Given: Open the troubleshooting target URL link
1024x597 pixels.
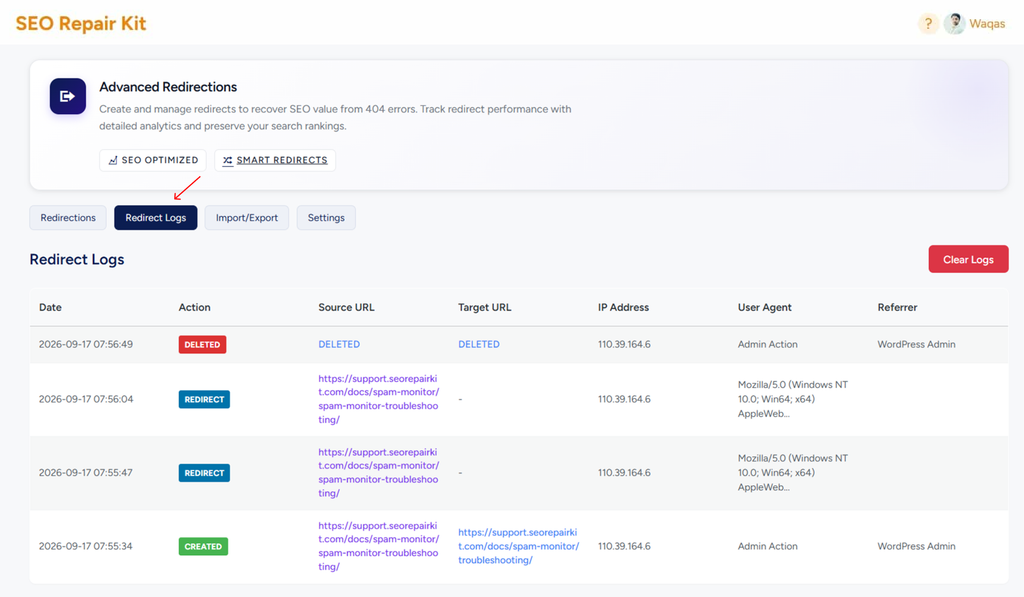Looking at the screenshot, I should [519, 546].
